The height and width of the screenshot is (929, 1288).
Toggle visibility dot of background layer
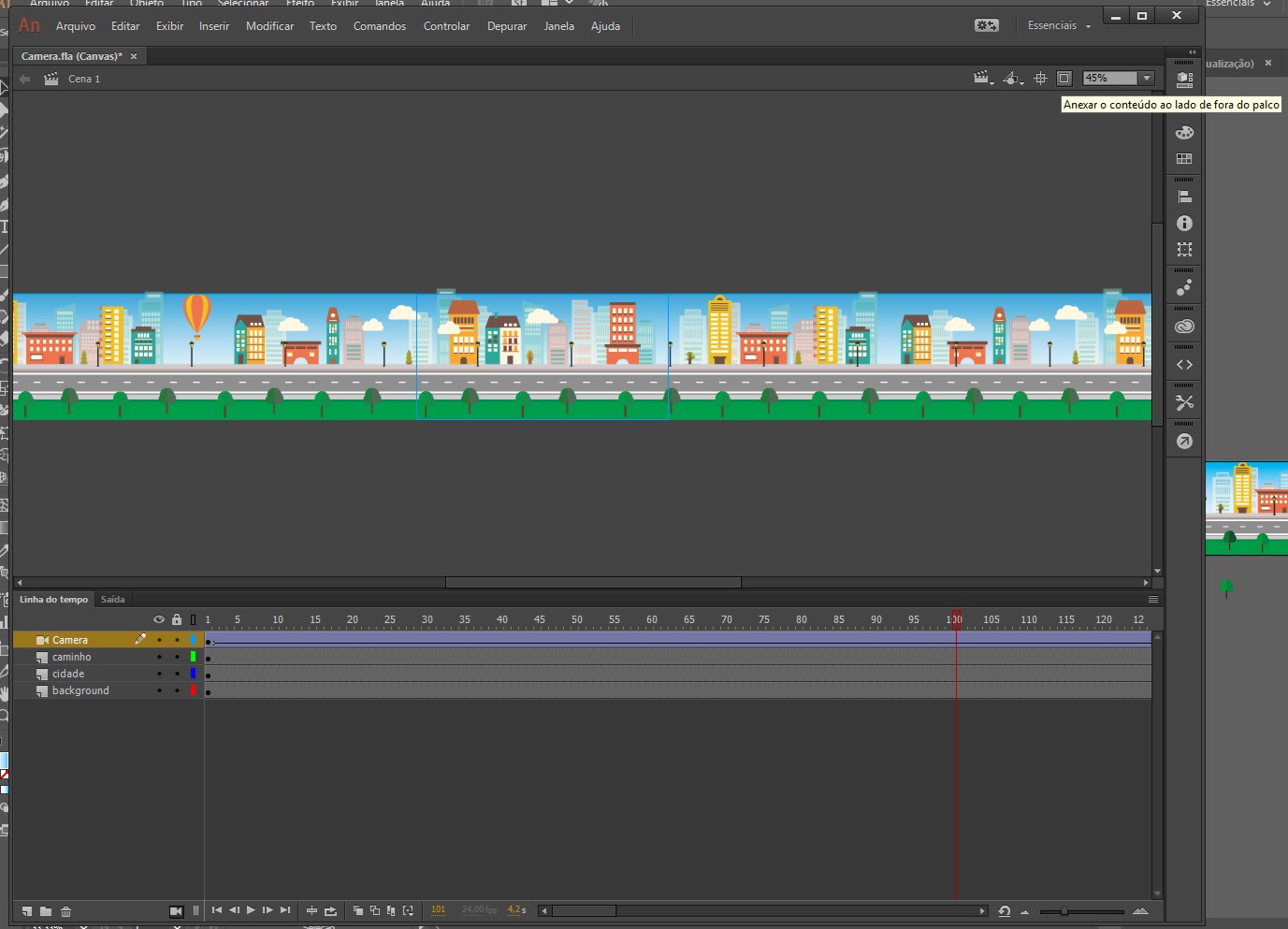pos(159,690)
